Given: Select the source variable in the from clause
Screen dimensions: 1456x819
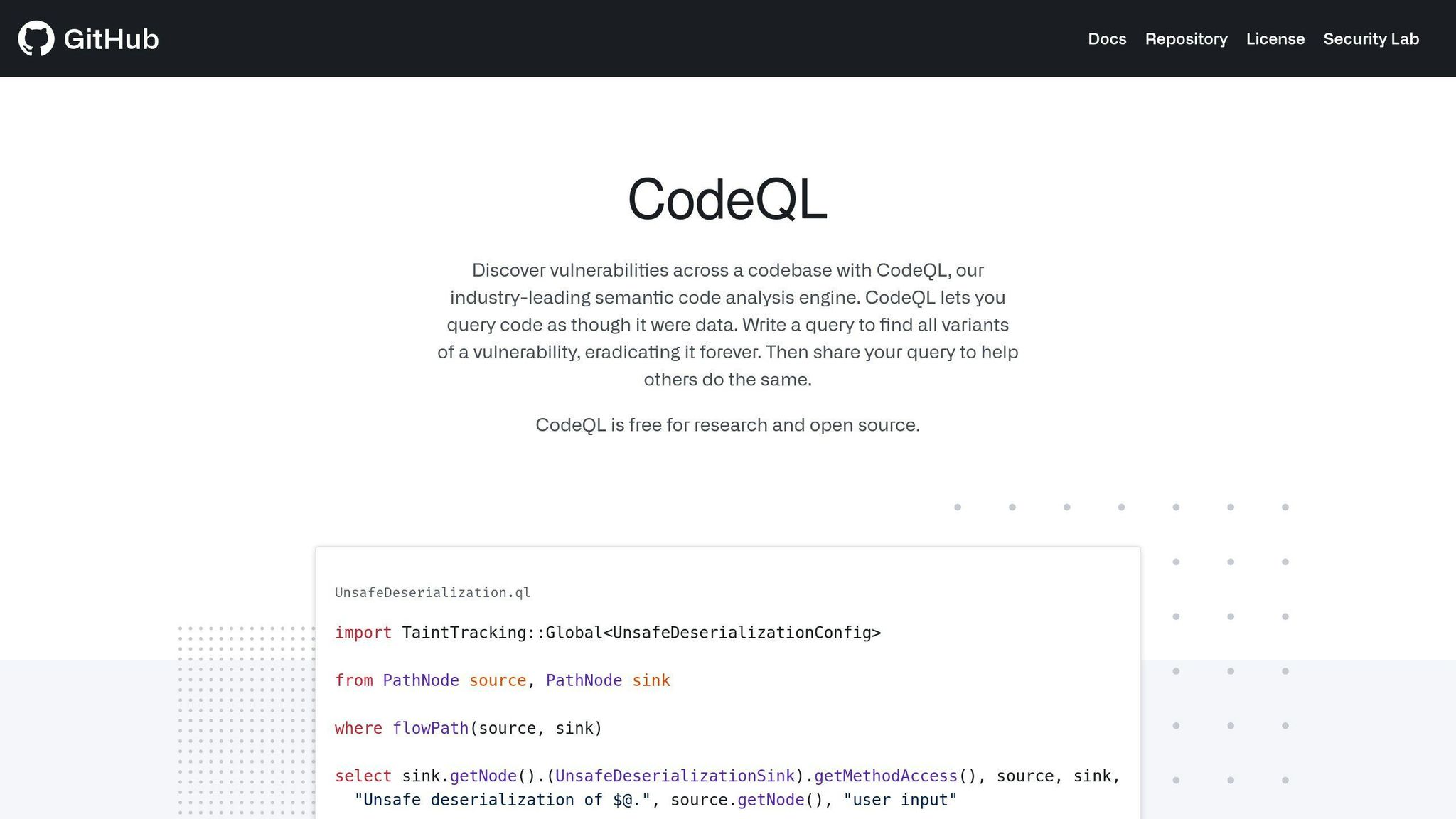Looking at the screenshot, I should coord(498,680).
